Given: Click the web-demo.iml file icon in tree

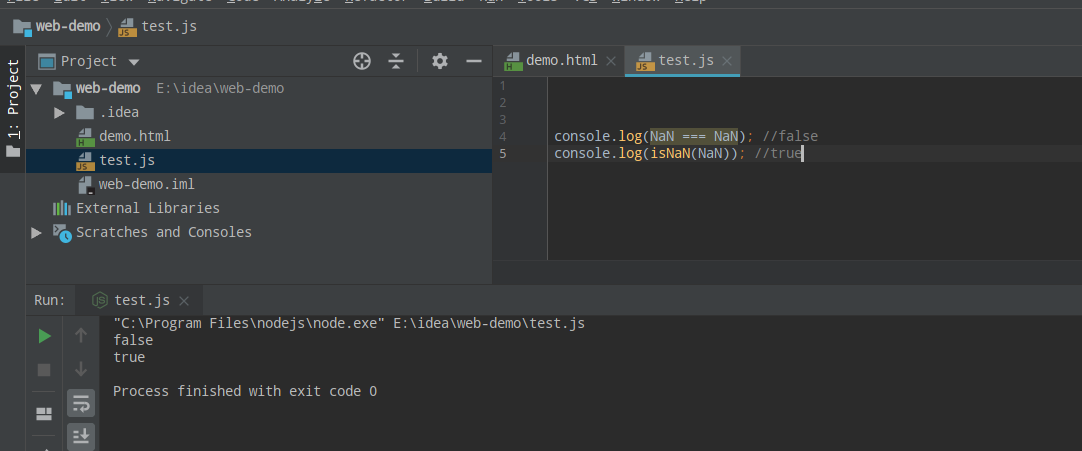Looking at the screenshot, I should 86,185.
